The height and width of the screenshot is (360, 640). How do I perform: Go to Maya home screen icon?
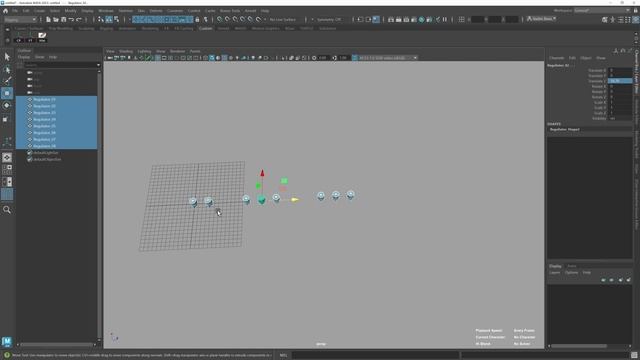click(5, 11)
